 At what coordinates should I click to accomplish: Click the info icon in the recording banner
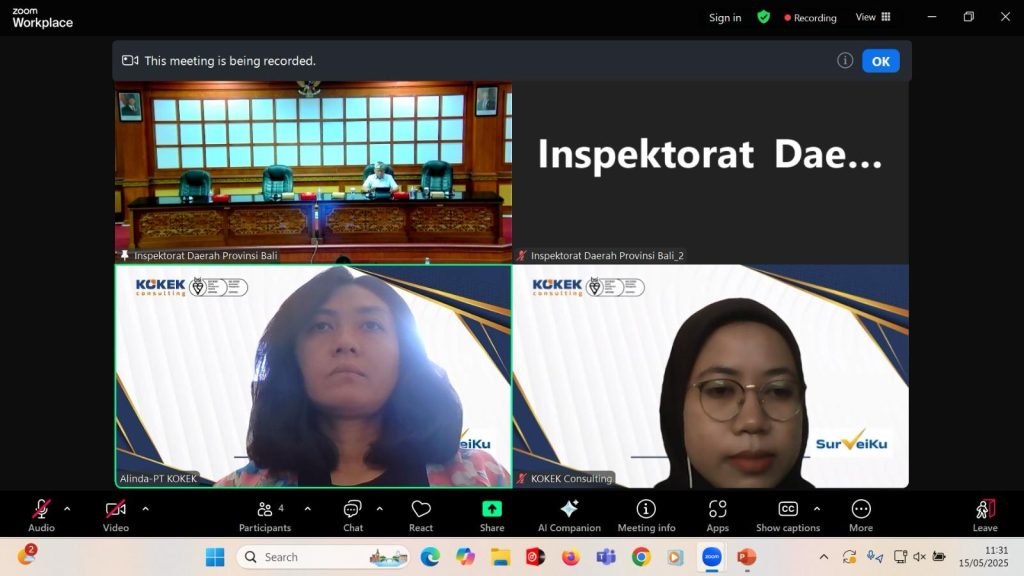[844, 61]
